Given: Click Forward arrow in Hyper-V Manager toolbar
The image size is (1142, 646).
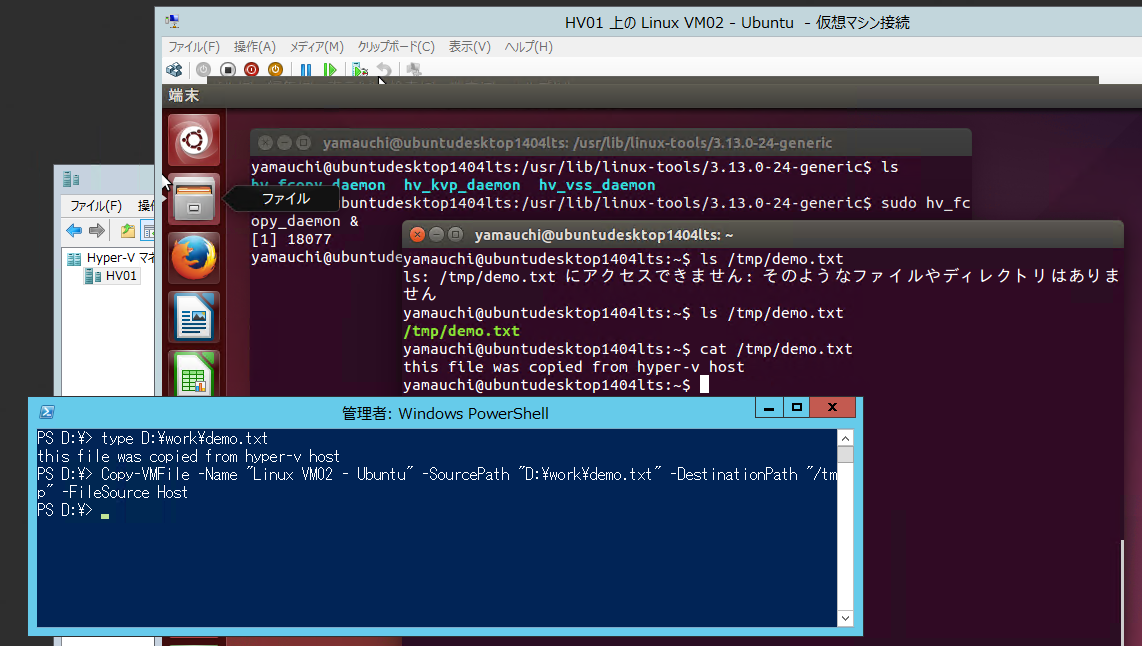Looking at the screenshot, I should [x=97, y=231].
